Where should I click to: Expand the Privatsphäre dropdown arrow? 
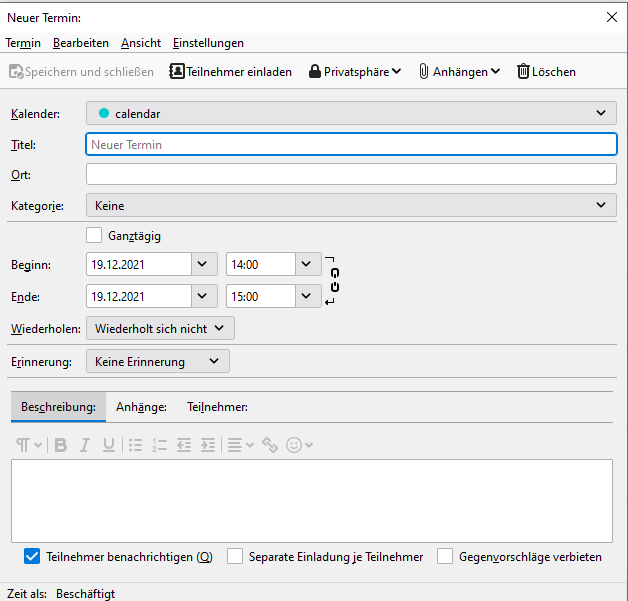[397, 71]
